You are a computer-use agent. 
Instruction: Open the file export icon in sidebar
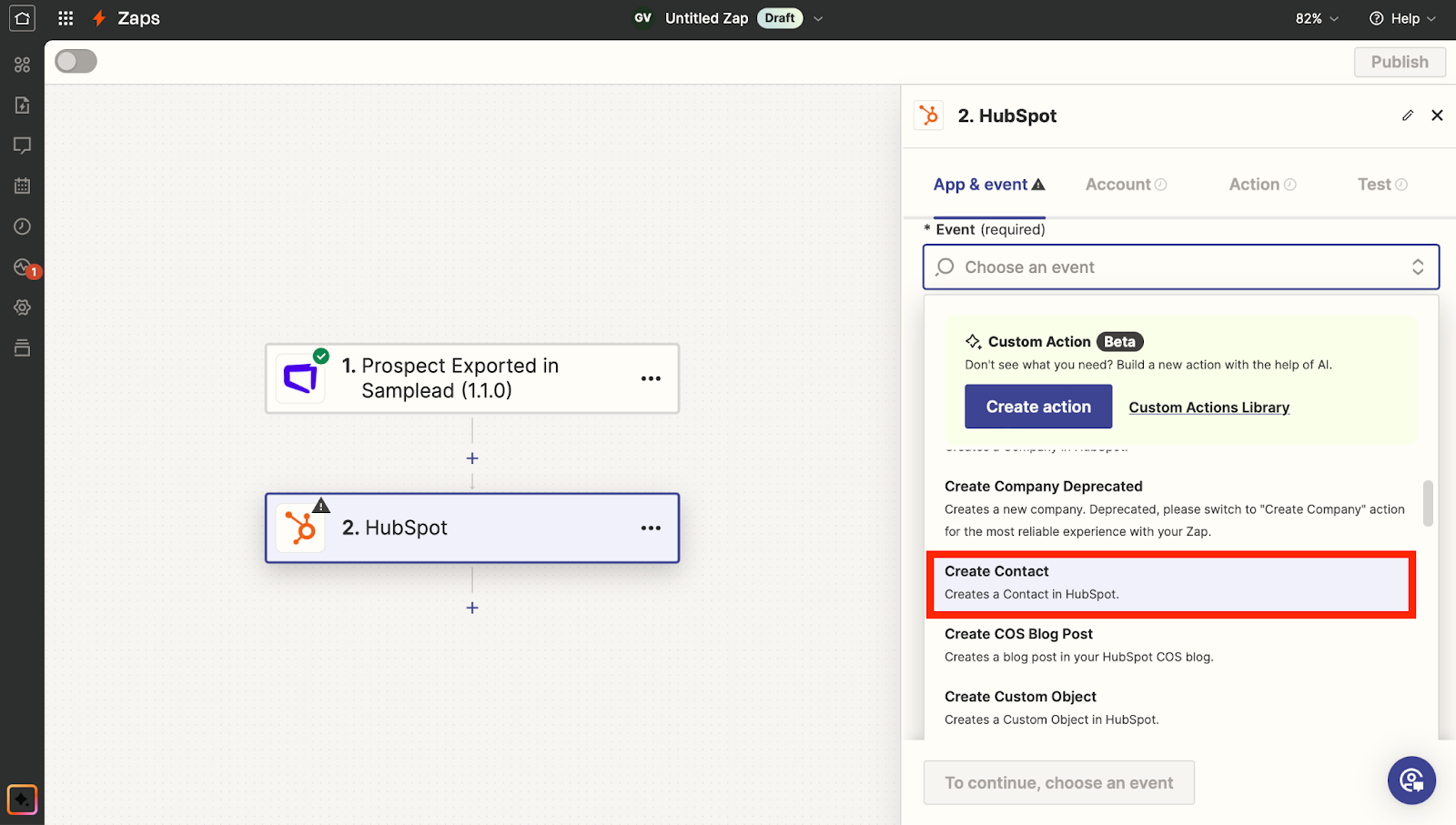point(22,106)
